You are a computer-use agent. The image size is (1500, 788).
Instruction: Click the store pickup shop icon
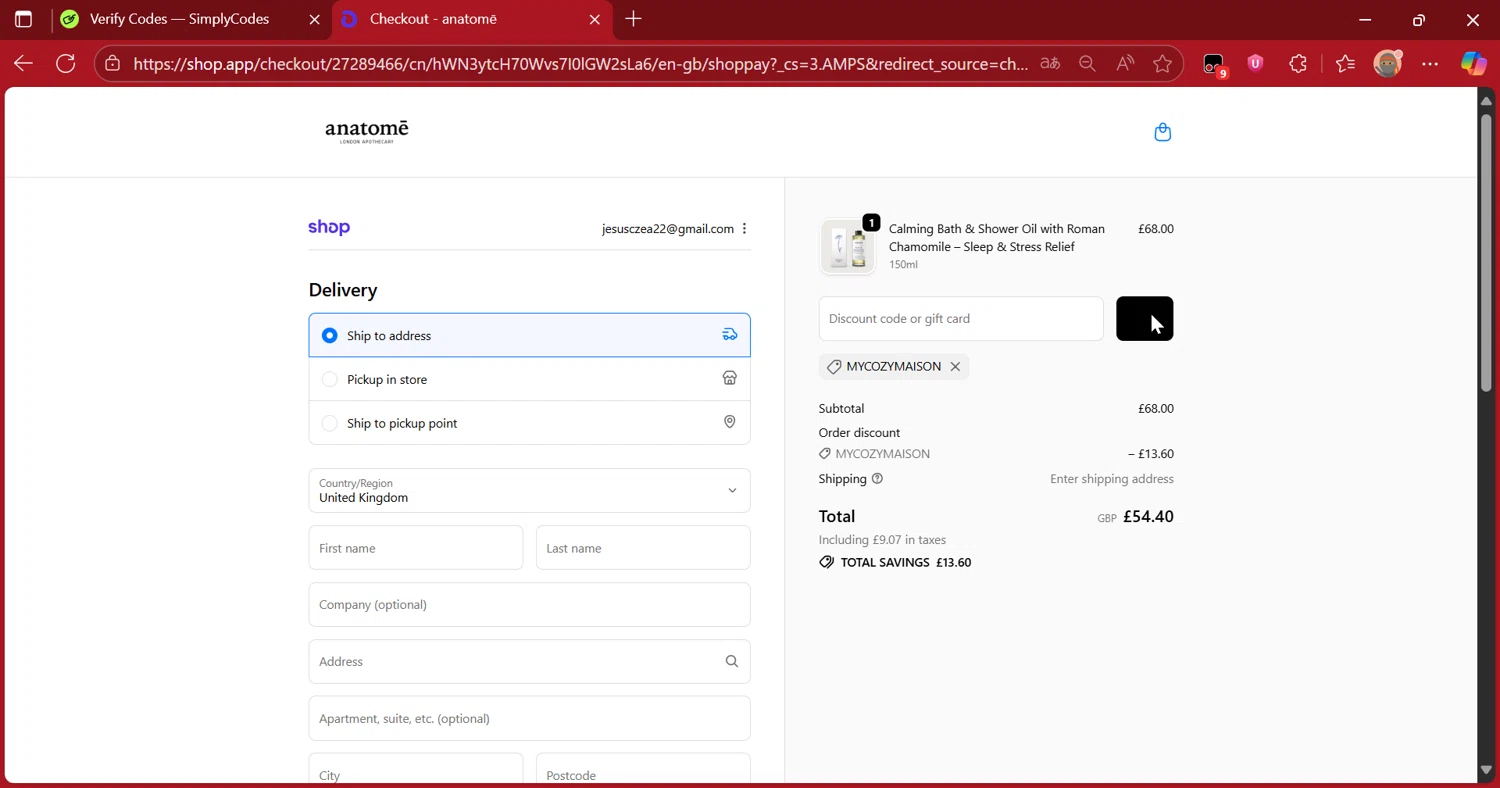click(729, 378)
